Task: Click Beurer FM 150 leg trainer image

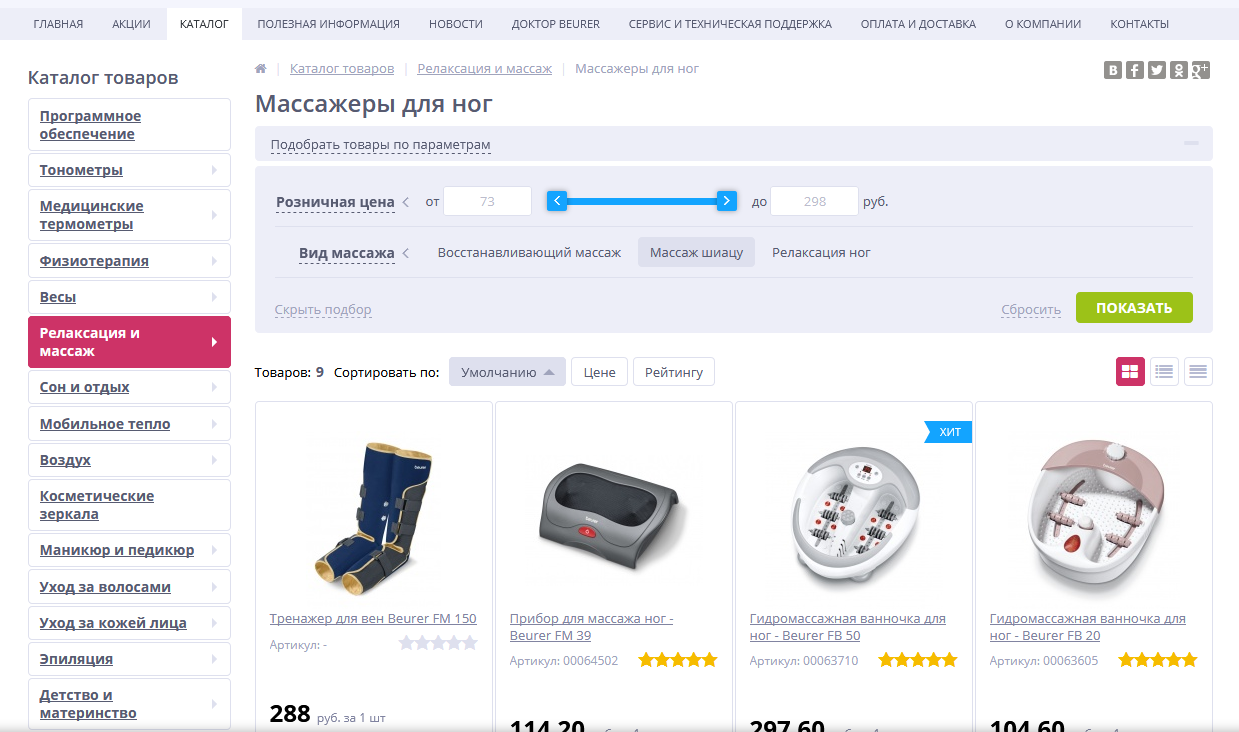Action: [373, 519]
